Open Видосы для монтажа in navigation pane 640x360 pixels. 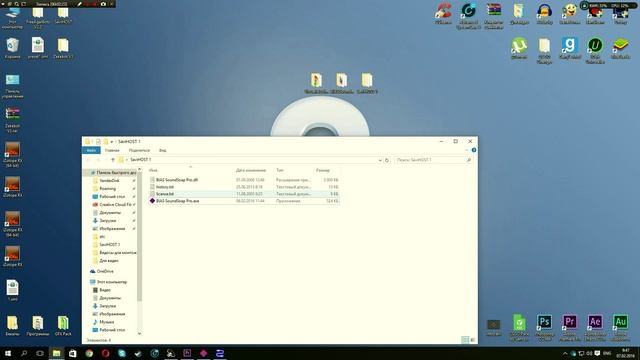click(118, 253)
